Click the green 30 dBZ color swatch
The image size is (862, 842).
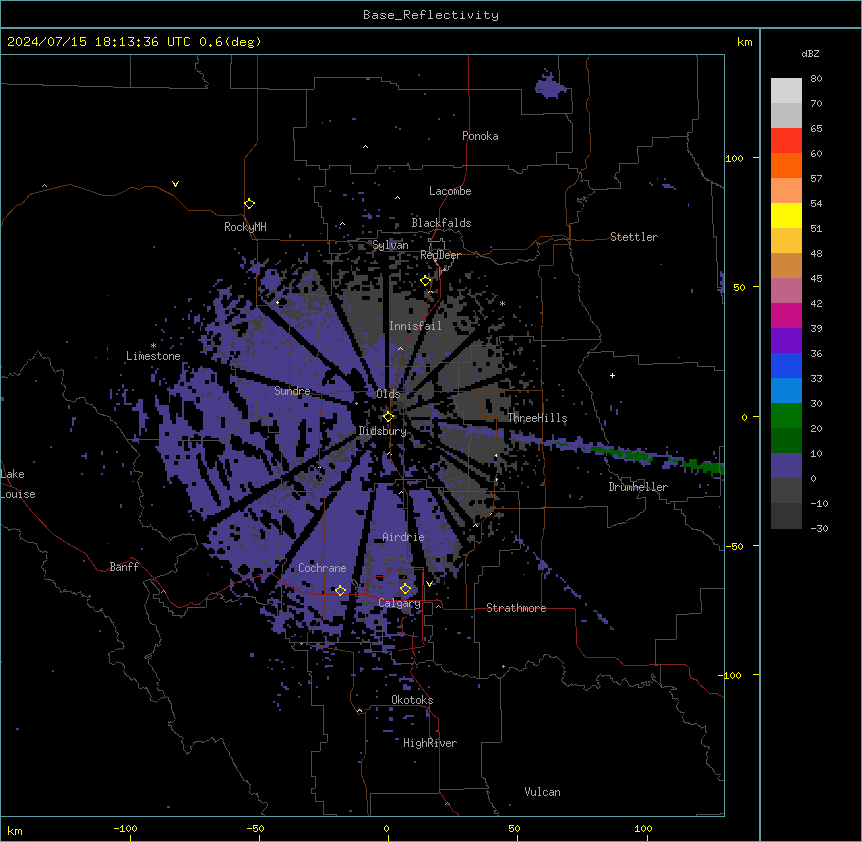(786, 416)
